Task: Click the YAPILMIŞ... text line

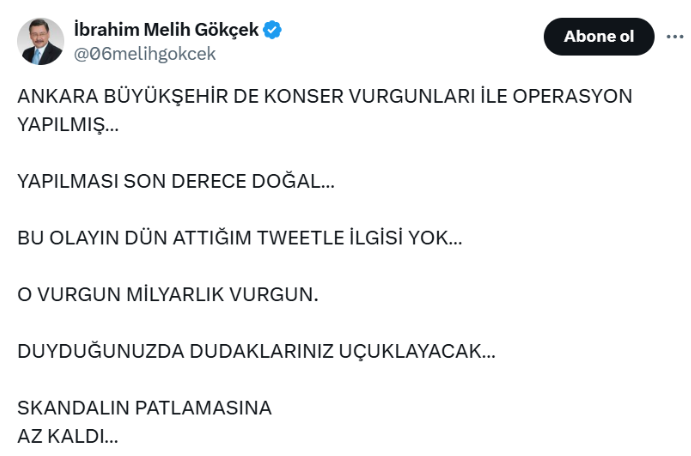Action: point(68,126)
